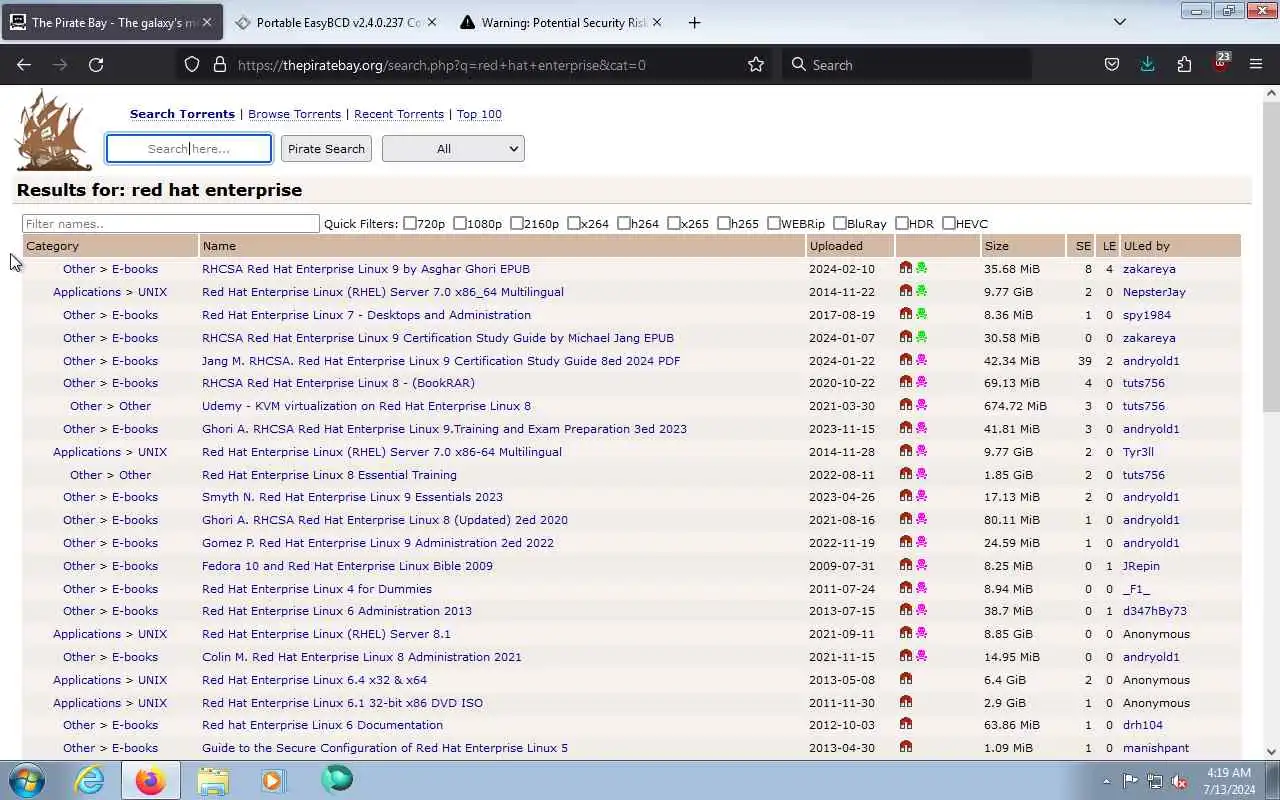The image size is (1280, 800).
Task: Open the uploader zakareya's profile on the first row
Action: click(1149, 268)
